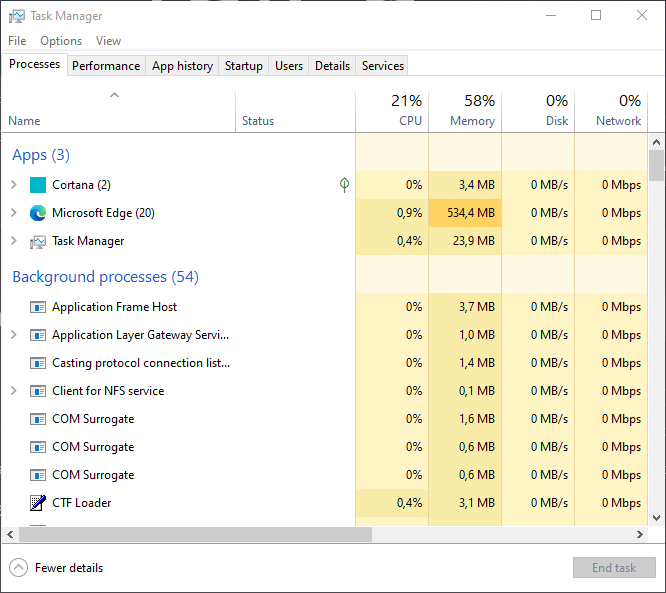Image resolution: width=666 pixels, height=593 pixels.
Task: Click the horizontal scrollbar left arrow
Action: [11, 534]
